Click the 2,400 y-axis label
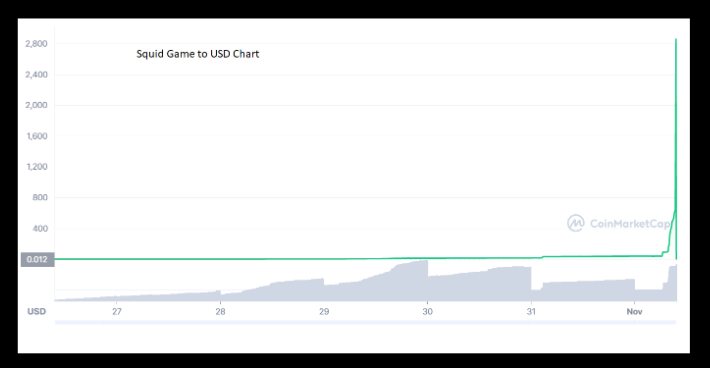Screen dimensions: 710x368 [36, 74]
